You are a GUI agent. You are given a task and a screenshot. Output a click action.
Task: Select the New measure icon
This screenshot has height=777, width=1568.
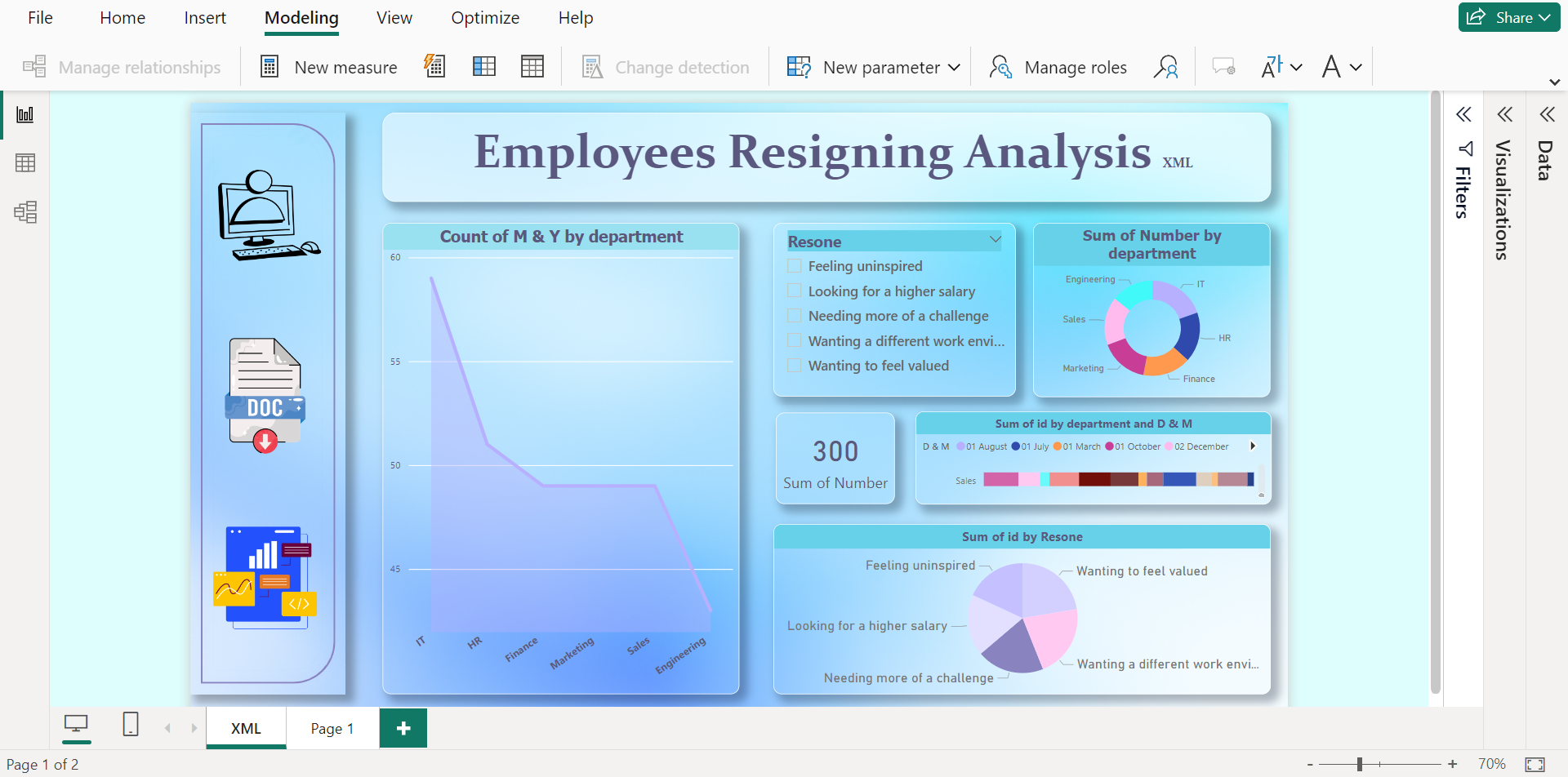click(x=269, y=66)
